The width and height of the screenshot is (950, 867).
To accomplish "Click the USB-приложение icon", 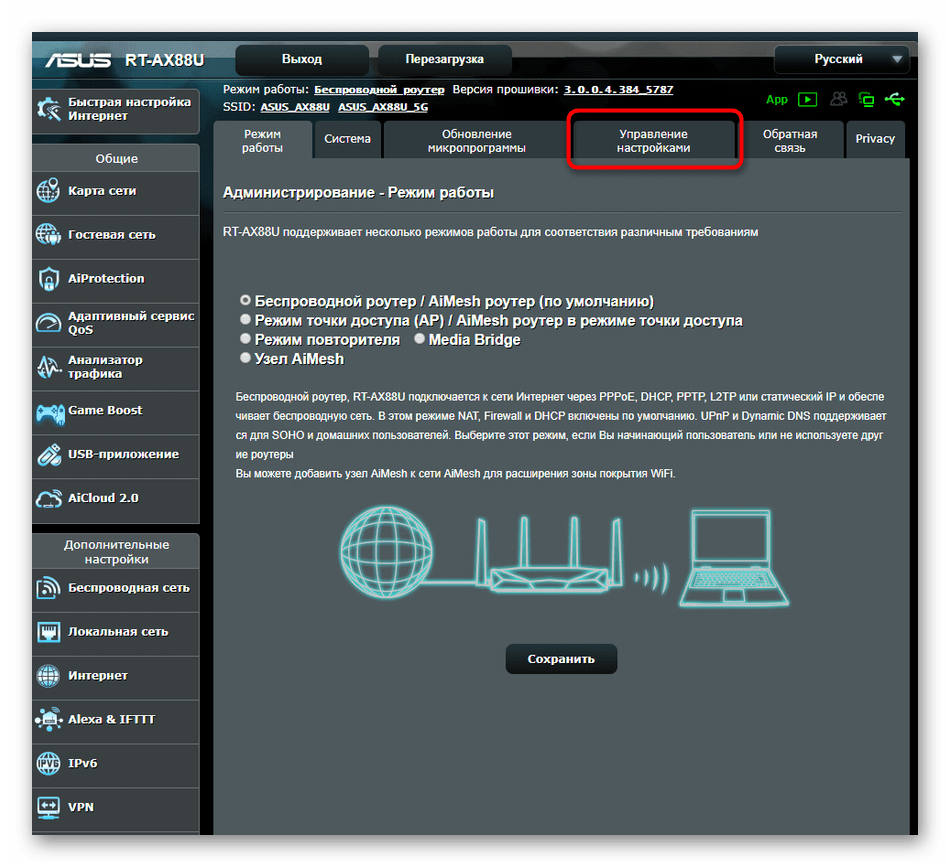I will click(x=48, y=454).
